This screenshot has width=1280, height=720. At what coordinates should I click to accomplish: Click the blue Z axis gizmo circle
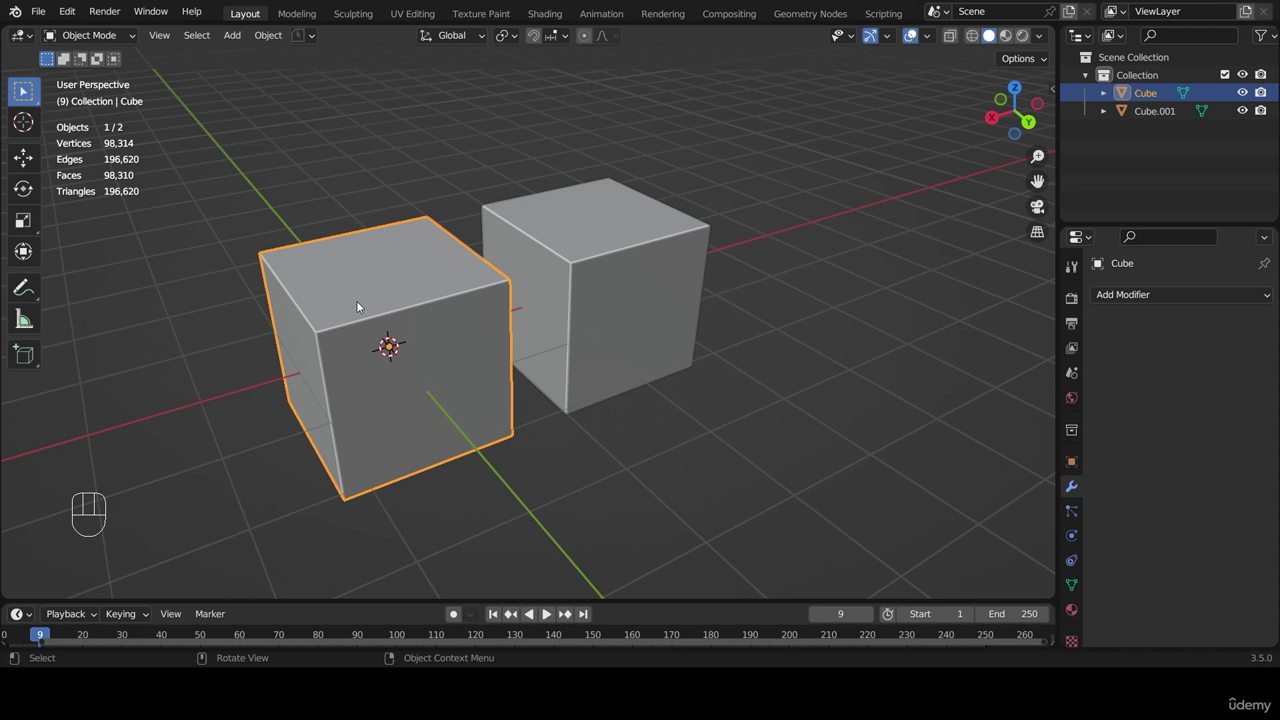point(1014,88)
